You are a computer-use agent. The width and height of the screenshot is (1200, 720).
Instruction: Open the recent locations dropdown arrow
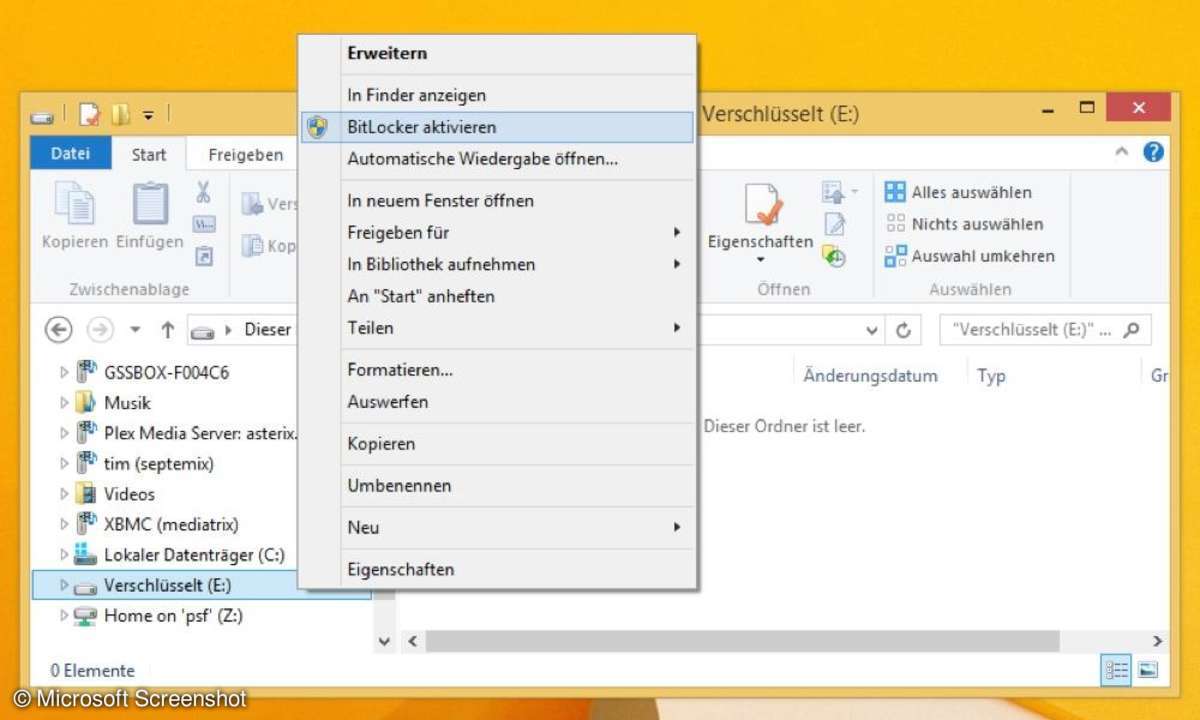pyautogui.click(x=136, y=330)
